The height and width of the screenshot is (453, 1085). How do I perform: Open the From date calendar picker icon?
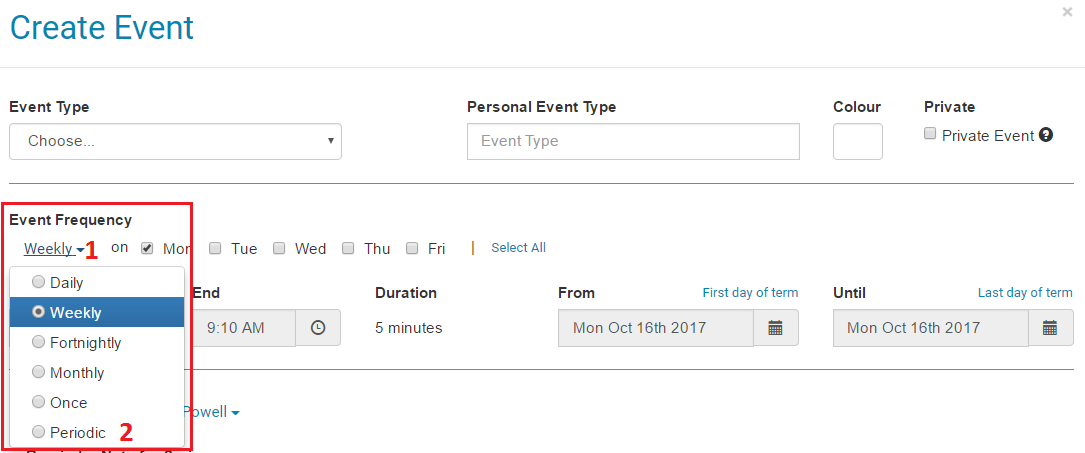pos(776,327)
